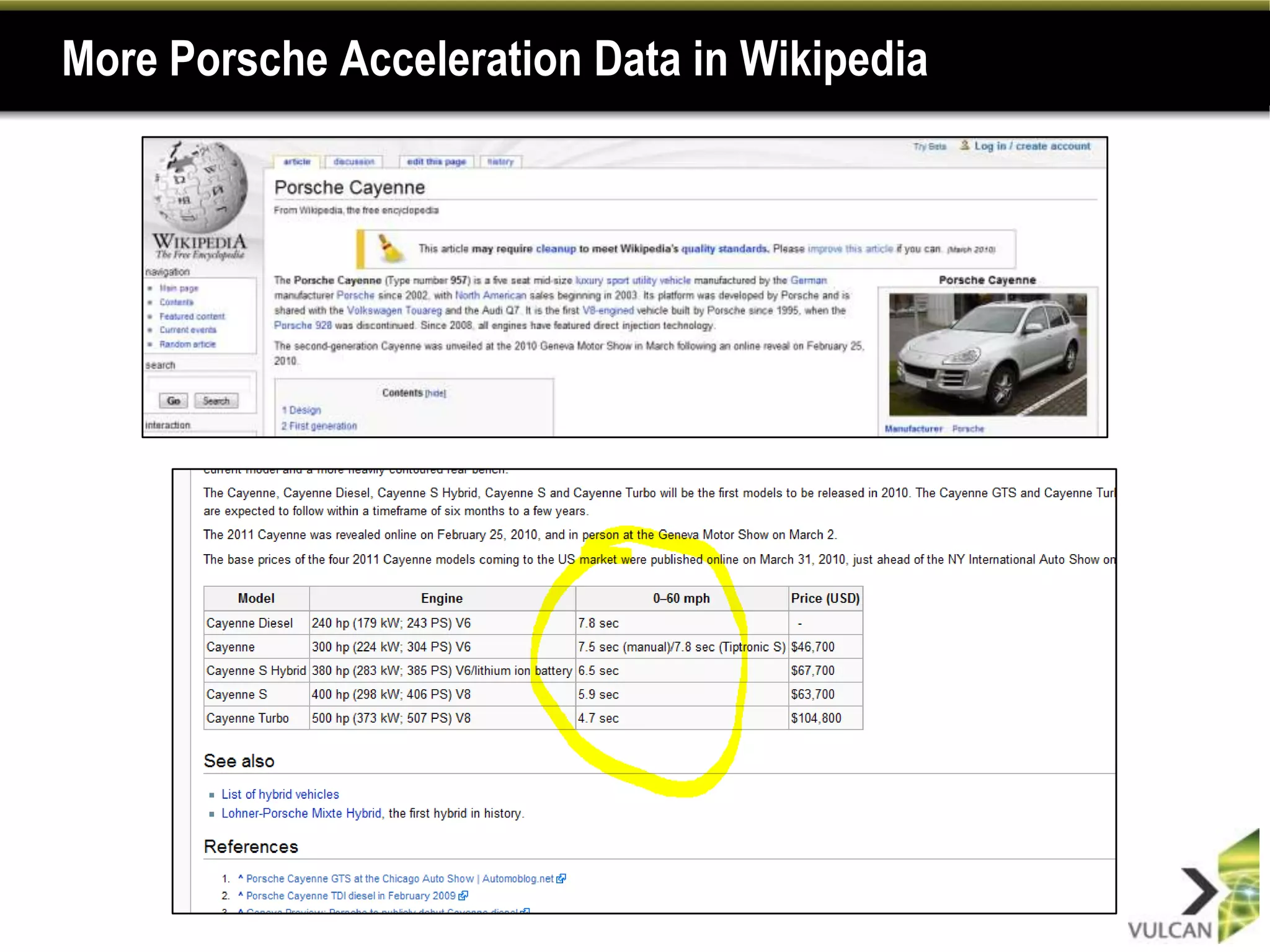
Task: Open Porsche link in infobox
Action: tap(968, 428)
